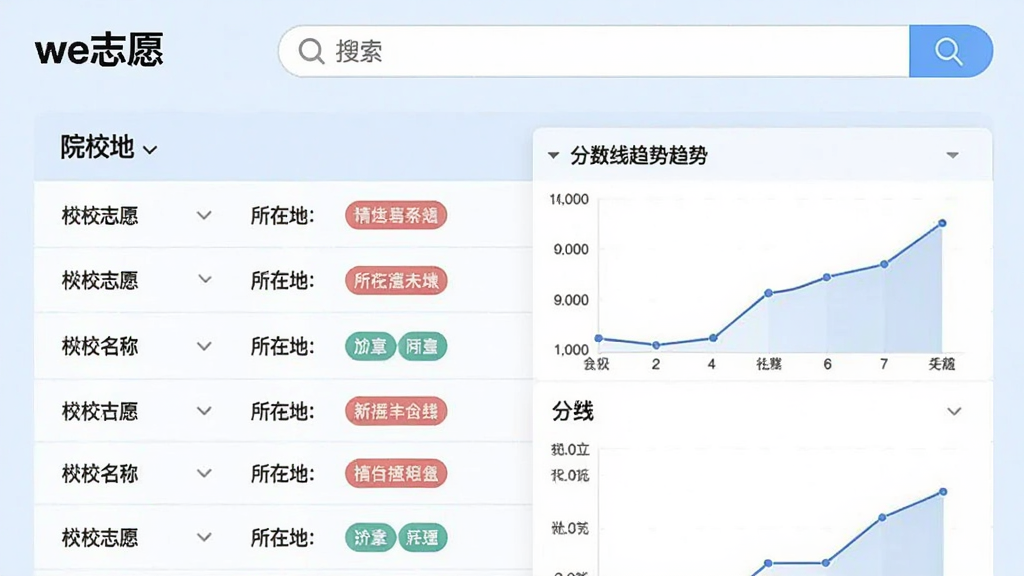Click the 1,000 y-axis label
This screenshot has width=1024, height=576.
tap(571, 349)
